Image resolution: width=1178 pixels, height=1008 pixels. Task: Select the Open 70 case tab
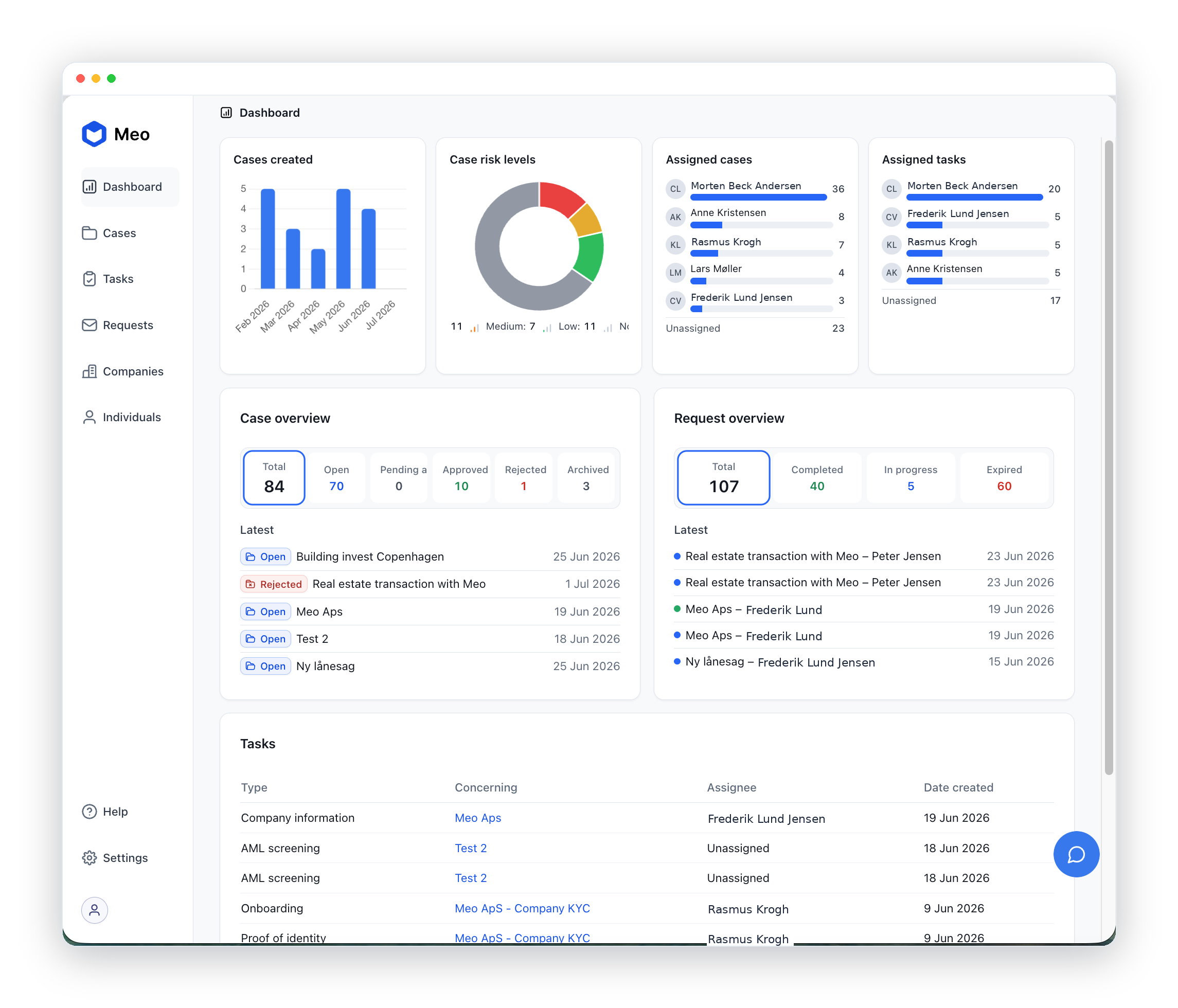[336, 478]
